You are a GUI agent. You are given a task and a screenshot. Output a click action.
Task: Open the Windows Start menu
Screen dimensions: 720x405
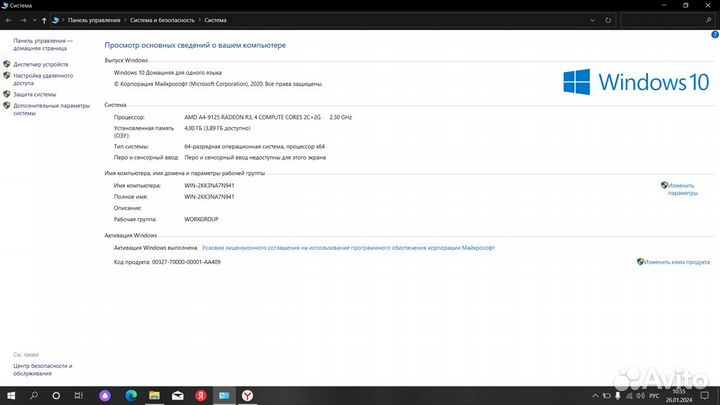(11, 395)
